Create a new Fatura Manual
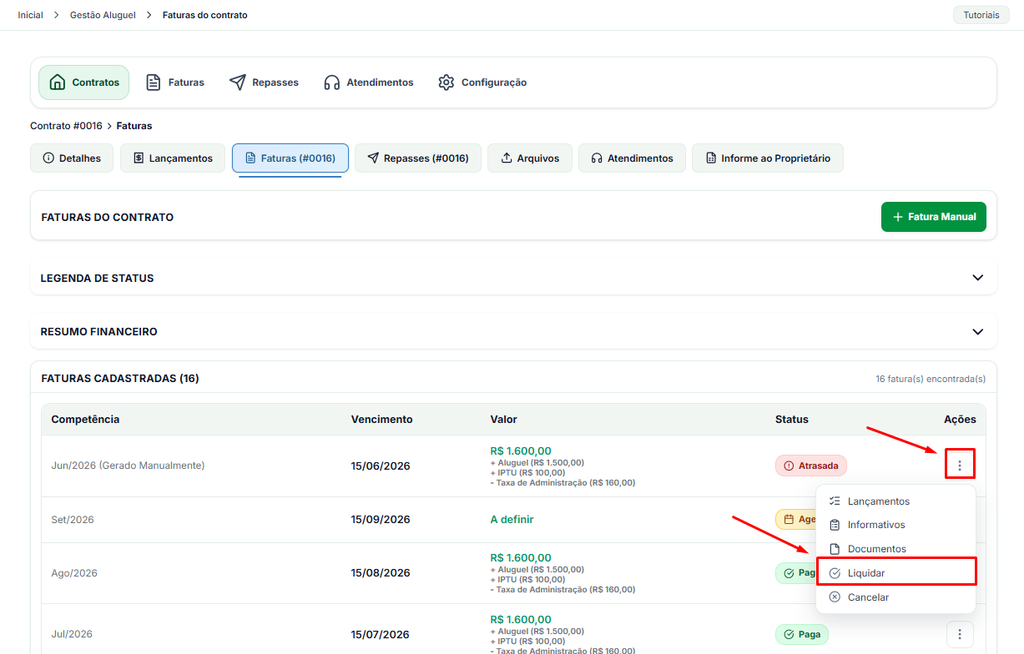 pyautogui.click(x=933, y=217)
